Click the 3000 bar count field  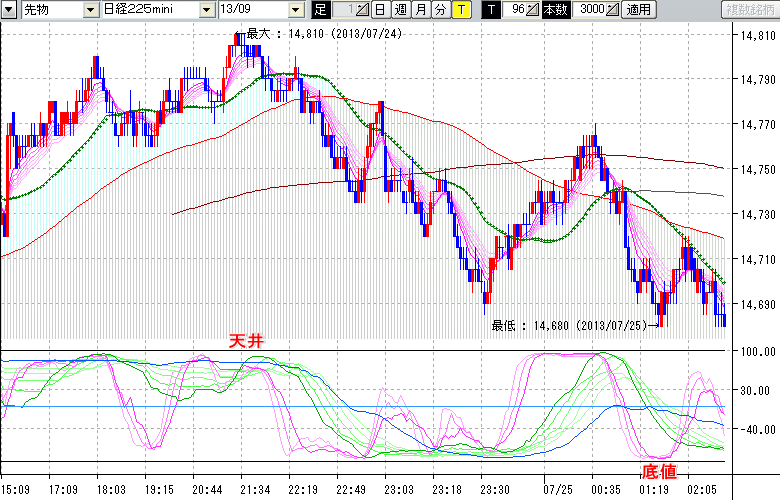point(590,9)
